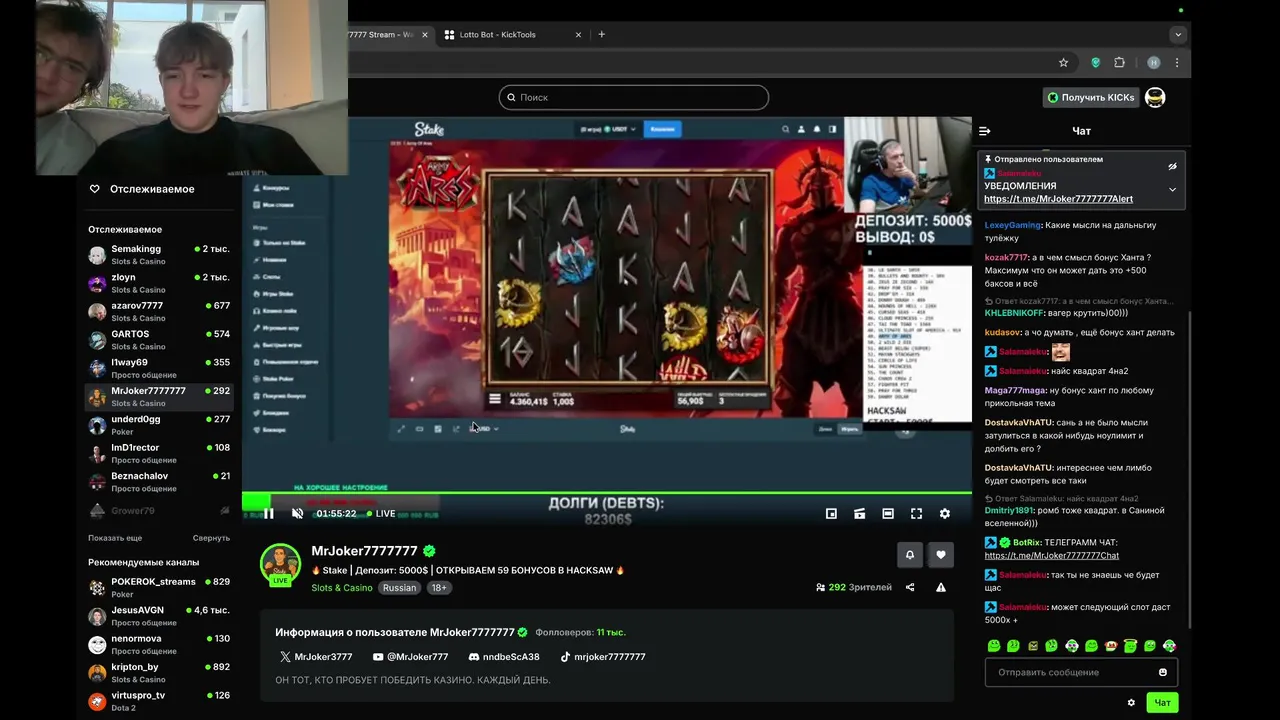Viewport: 1280px width, 720px height.
Task: Click the Slots & Casino category link
Action: point(341,588)
